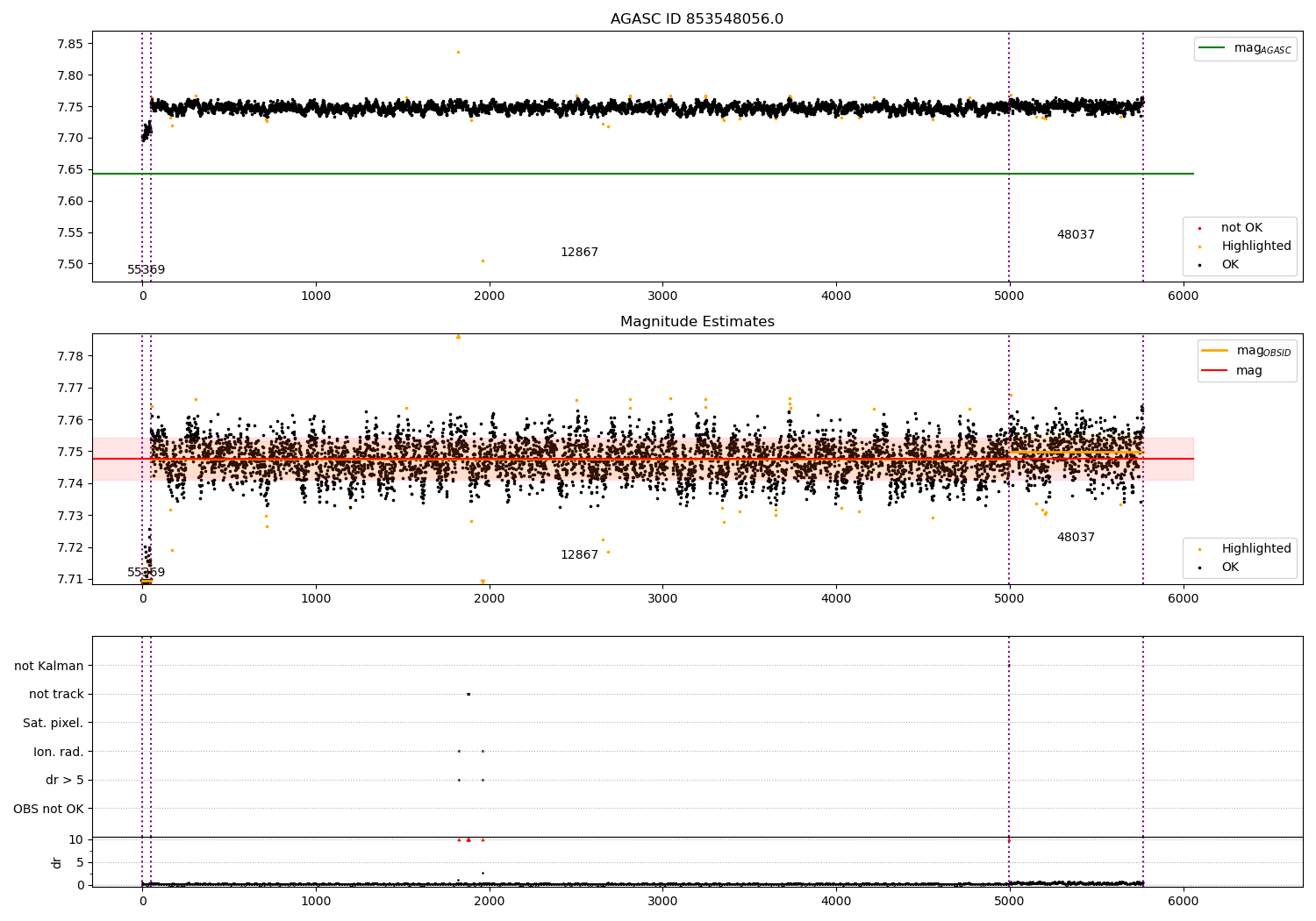Image resolution: width=1316 pixels, height=921 pixels.
Task: Click the 7.65 y-axis tick of top plot
Action: tap(70, 170)
